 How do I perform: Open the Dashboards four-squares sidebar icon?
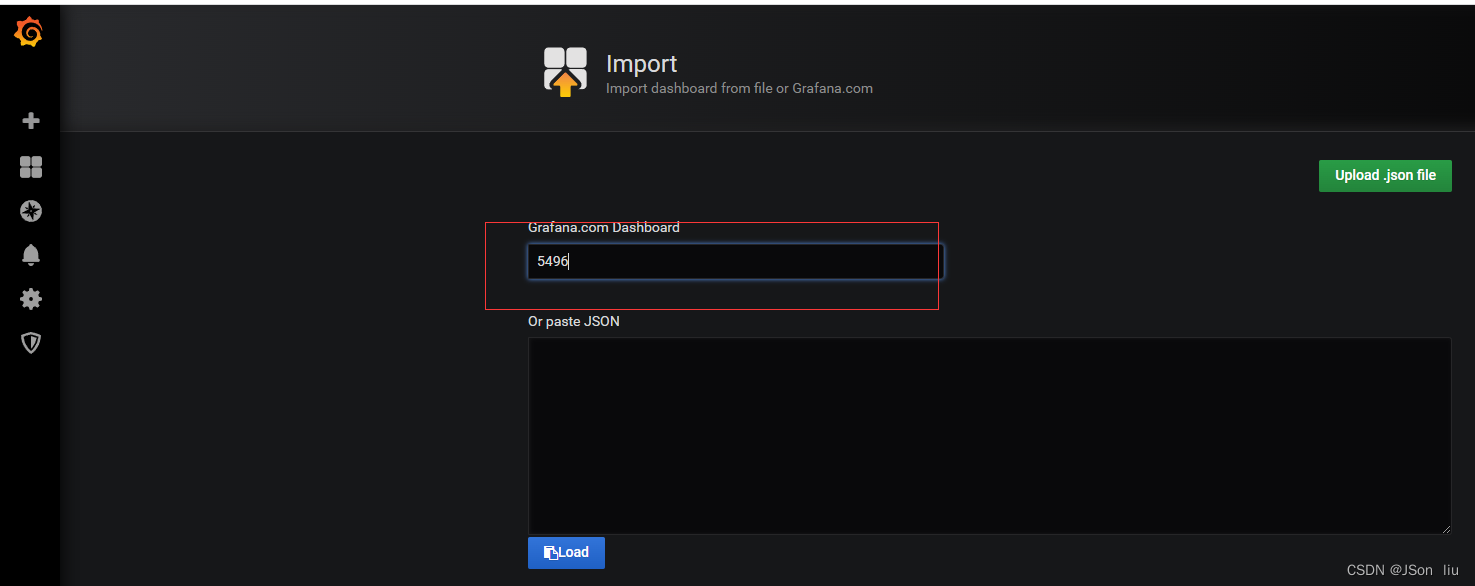(x=31, y=167)
